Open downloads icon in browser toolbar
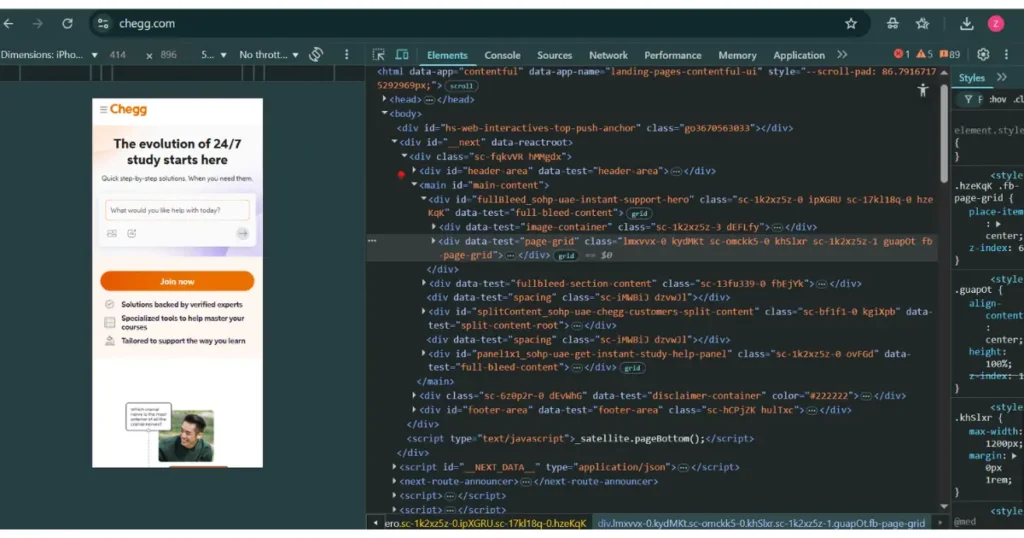The image size is (1024, 538). [x=967, y=24]
